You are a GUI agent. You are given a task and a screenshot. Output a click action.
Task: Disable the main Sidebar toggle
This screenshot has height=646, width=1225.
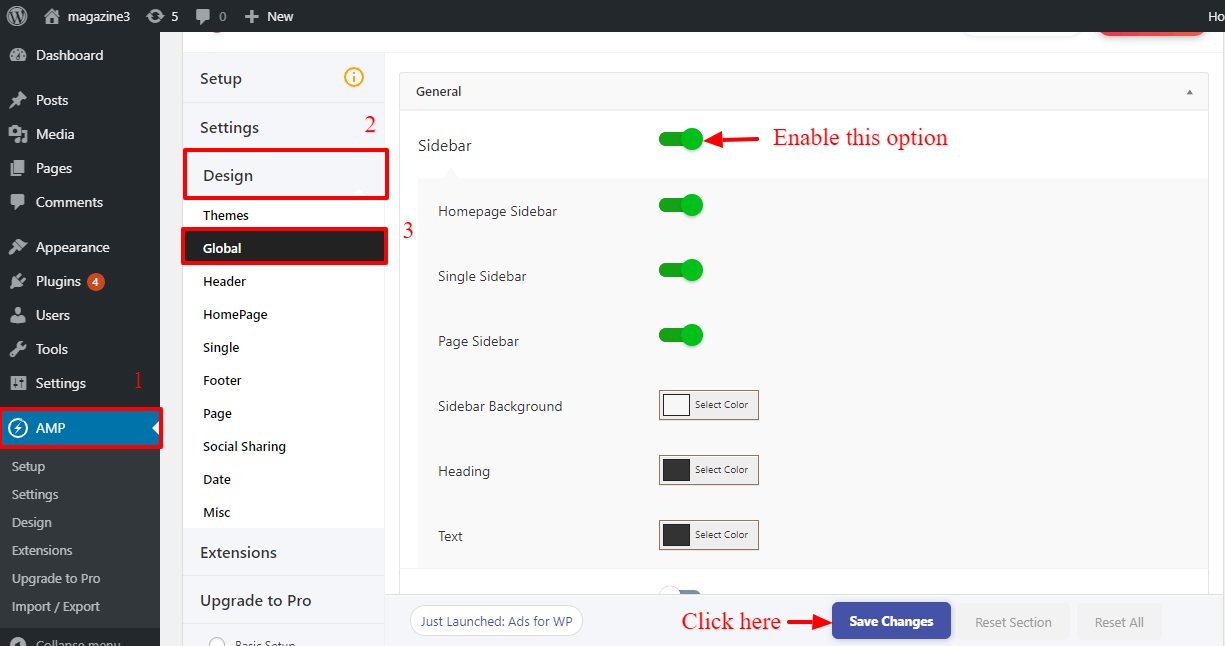pos(681,139)
